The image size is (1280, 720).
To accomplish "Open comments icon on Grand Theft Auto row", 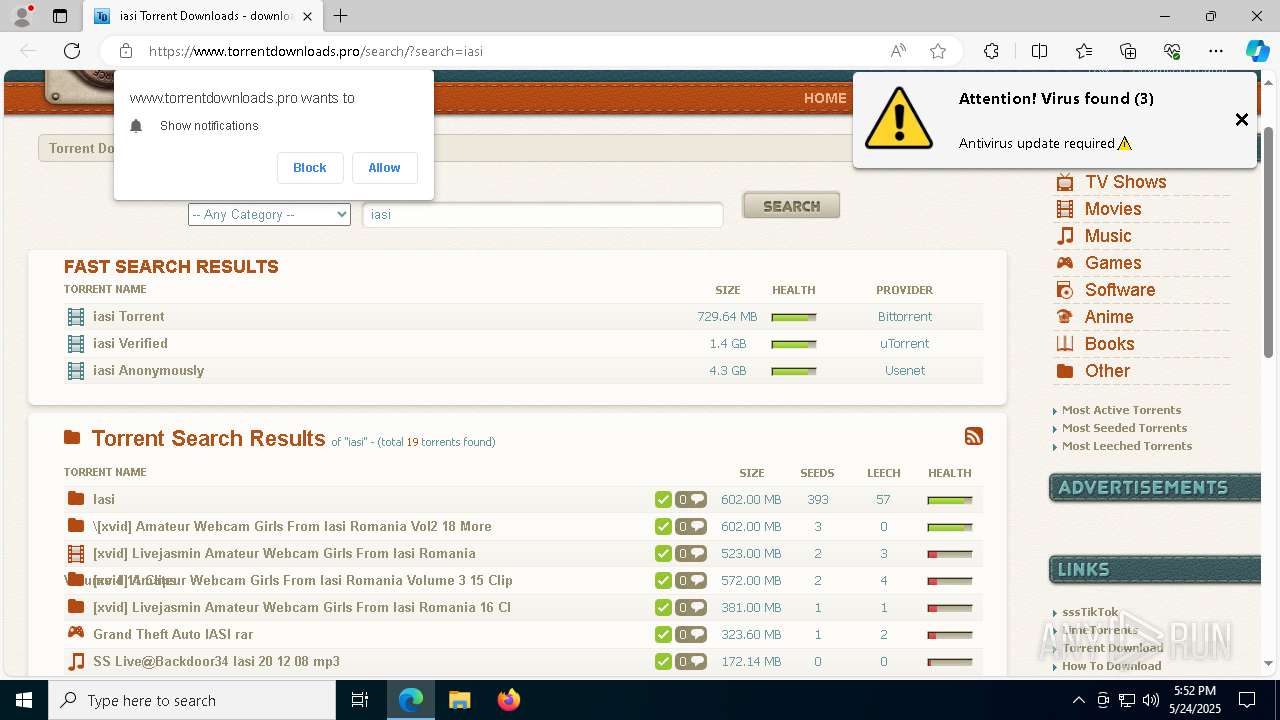I will click(x=691, y=634).
